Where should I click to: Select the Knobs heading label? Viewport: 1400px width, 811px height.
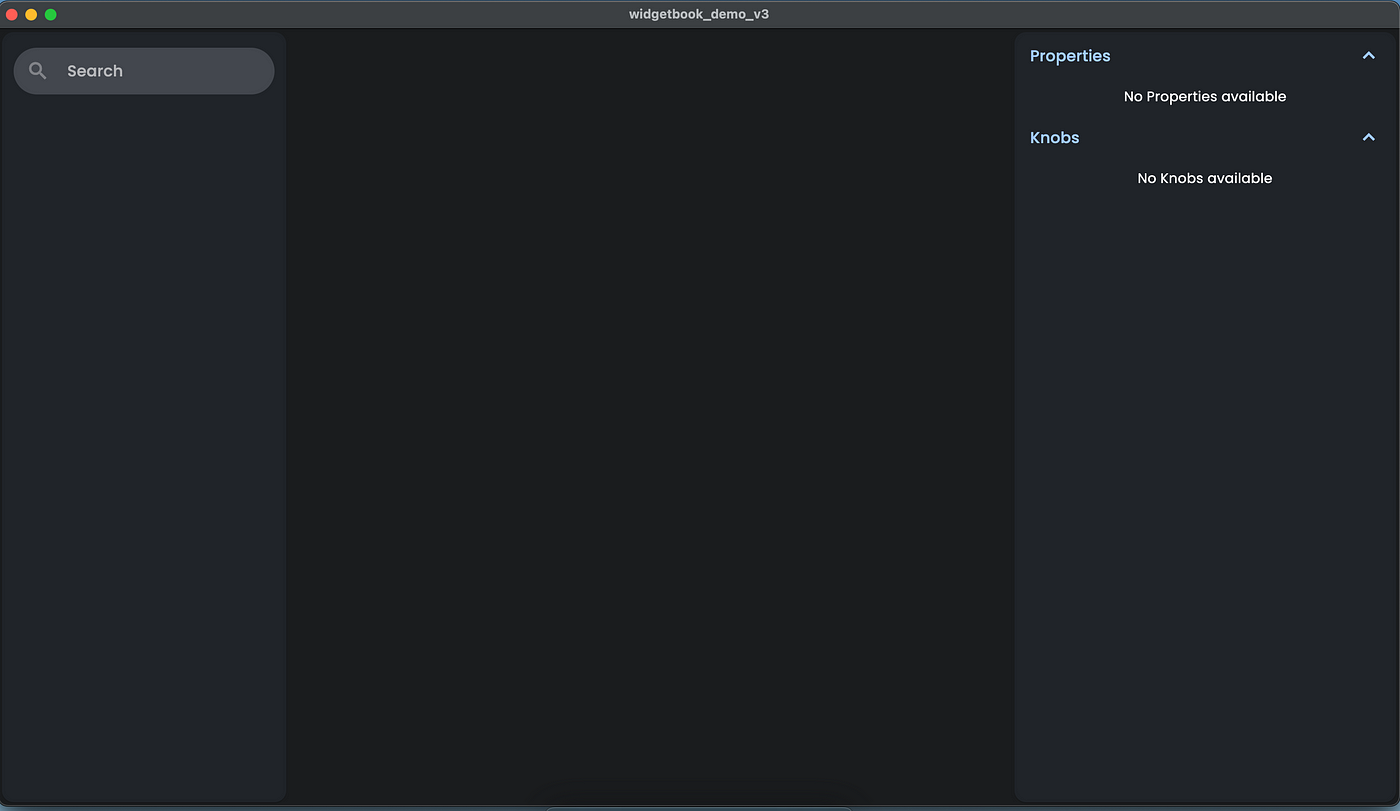1055,138
